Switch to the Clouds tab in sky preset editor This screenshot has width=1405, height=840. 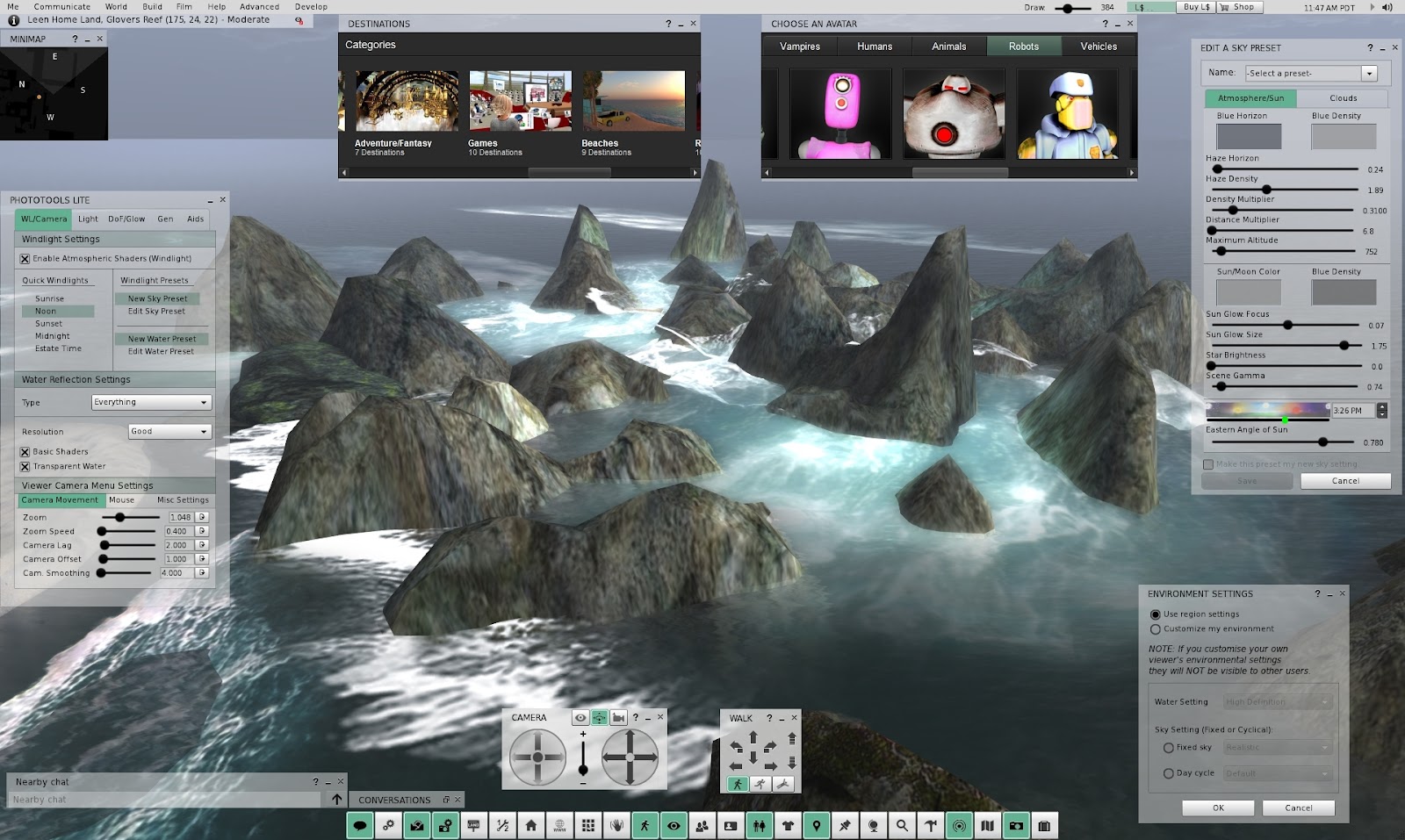1341,98
